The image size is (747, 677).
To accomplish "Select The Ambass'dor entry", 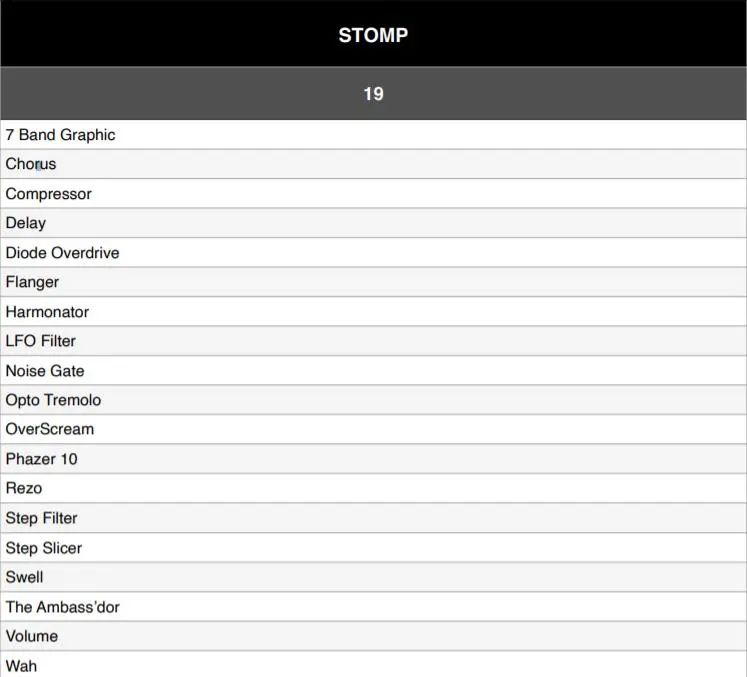I will click(62, 607).
